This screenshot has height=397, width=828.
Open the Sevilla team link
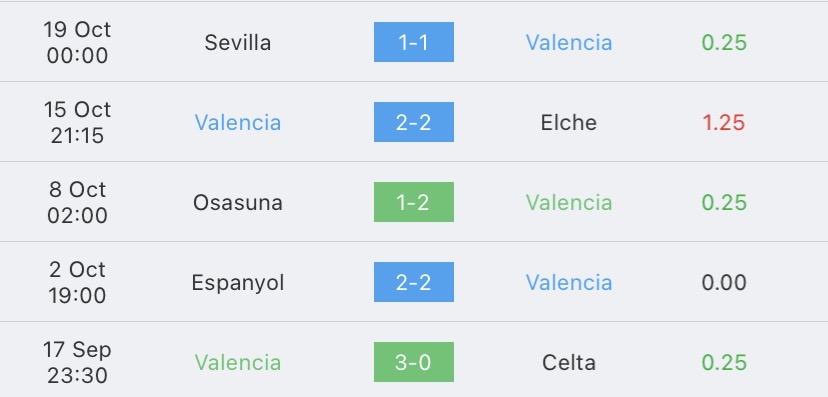click(238, 42)
